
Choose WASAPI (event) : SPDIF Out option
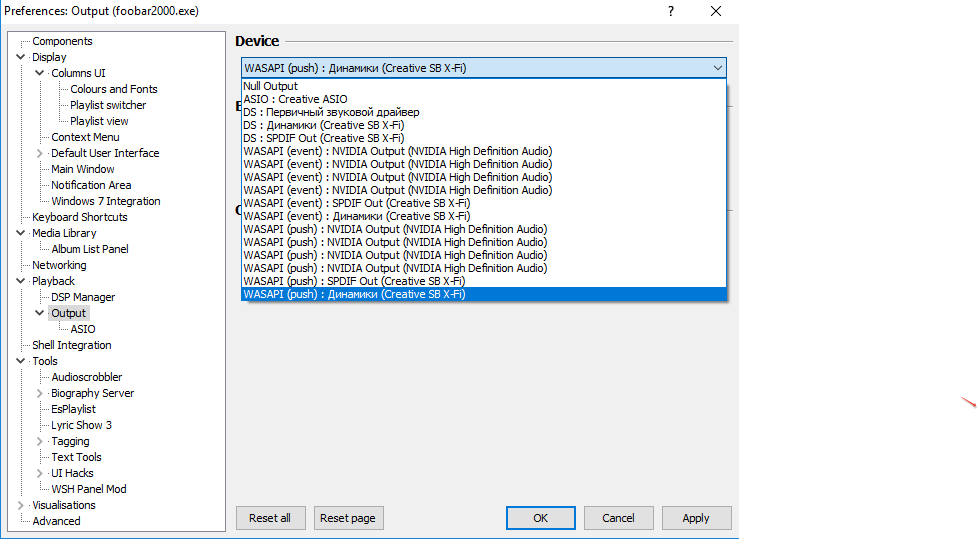pos(484,203)
